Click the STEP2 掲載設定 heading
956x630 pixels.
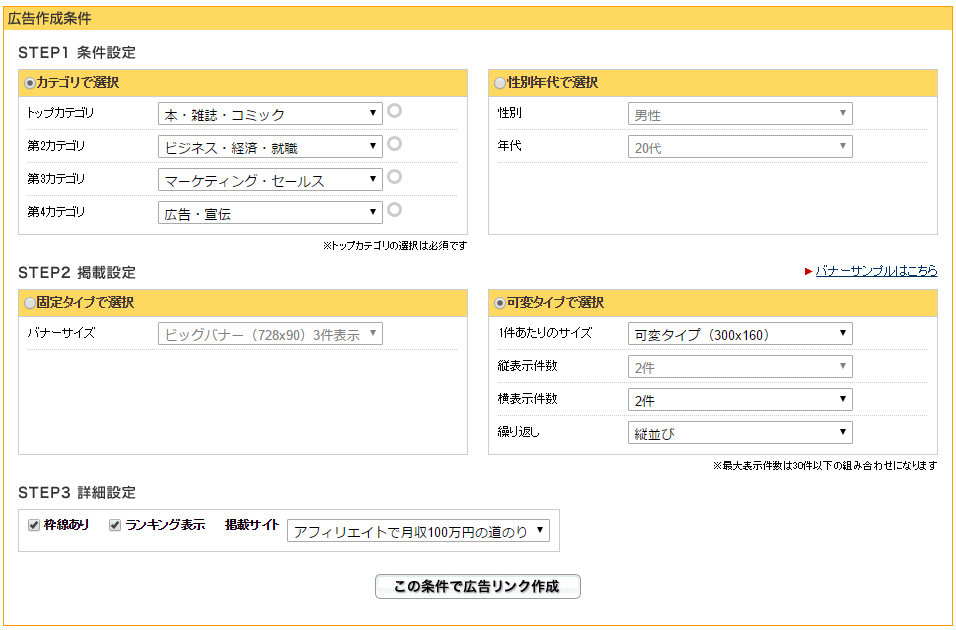point(77,273)
